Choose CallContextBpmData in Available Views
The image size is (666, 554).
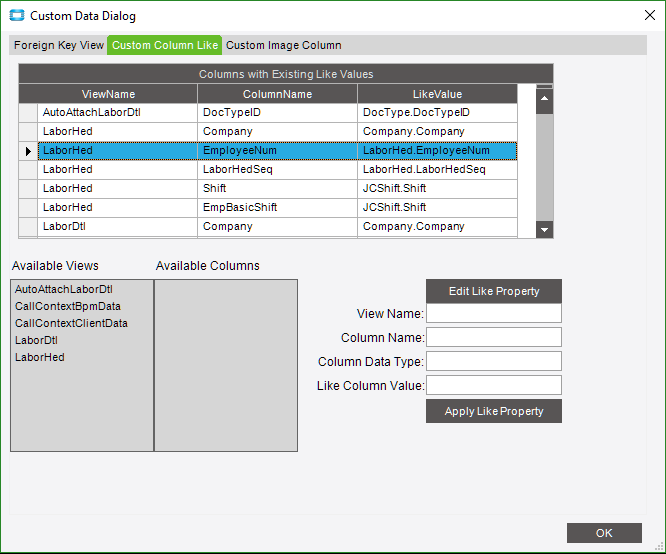click(x=68, y=306)
